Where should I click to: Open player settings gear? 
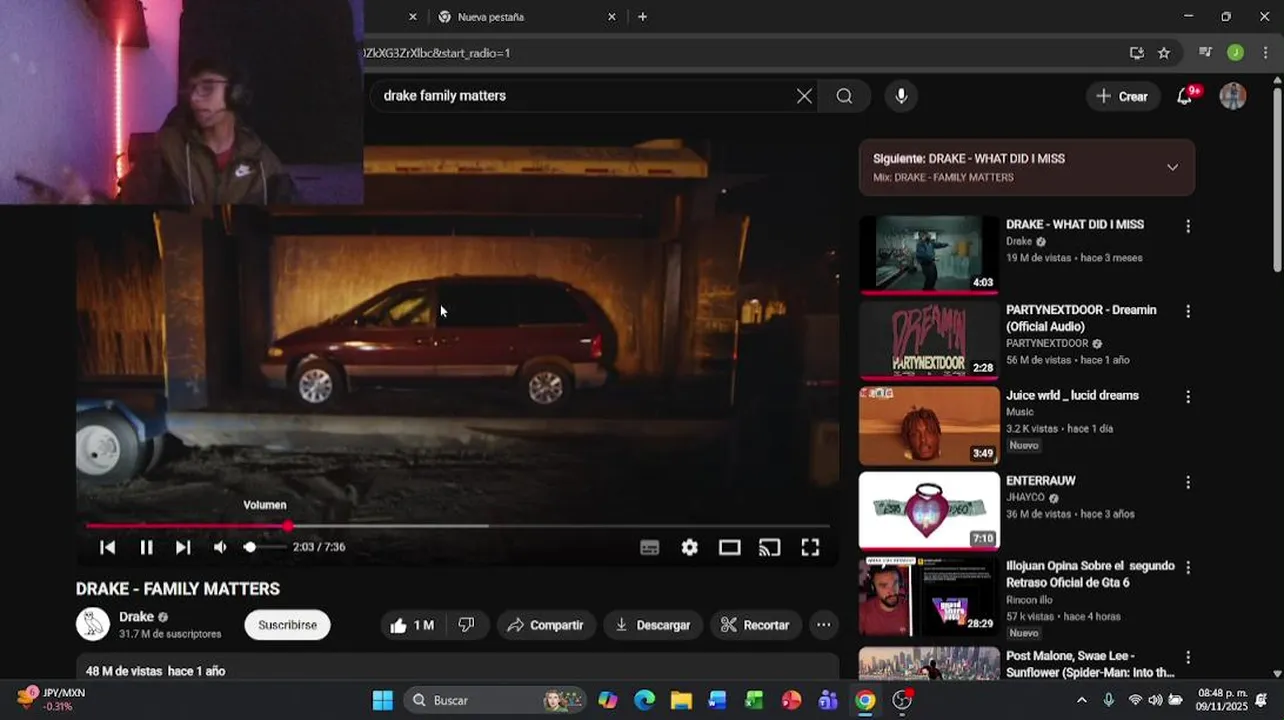(690, 547)
